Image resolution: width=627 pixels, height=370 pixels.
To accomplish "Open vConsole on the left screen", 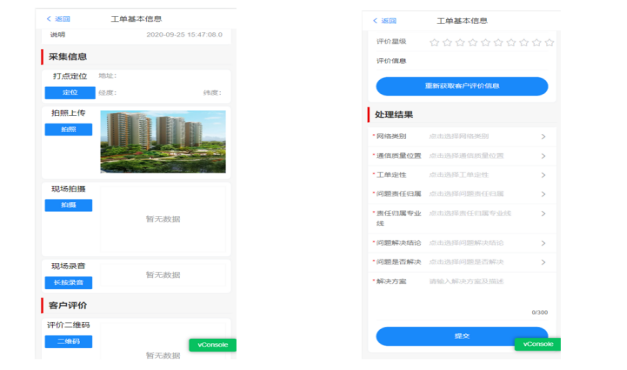I will click(213, 345).
